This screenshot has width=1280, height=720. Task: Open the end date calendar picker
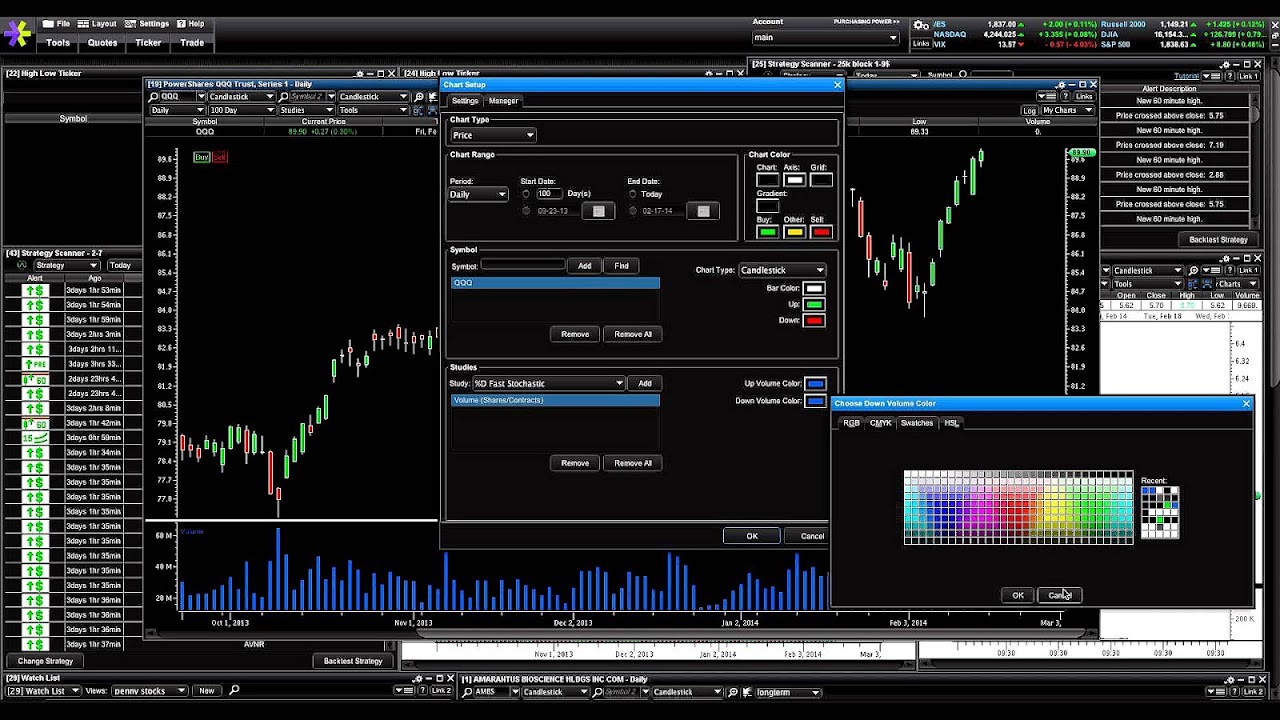click(x=703, y=210)
